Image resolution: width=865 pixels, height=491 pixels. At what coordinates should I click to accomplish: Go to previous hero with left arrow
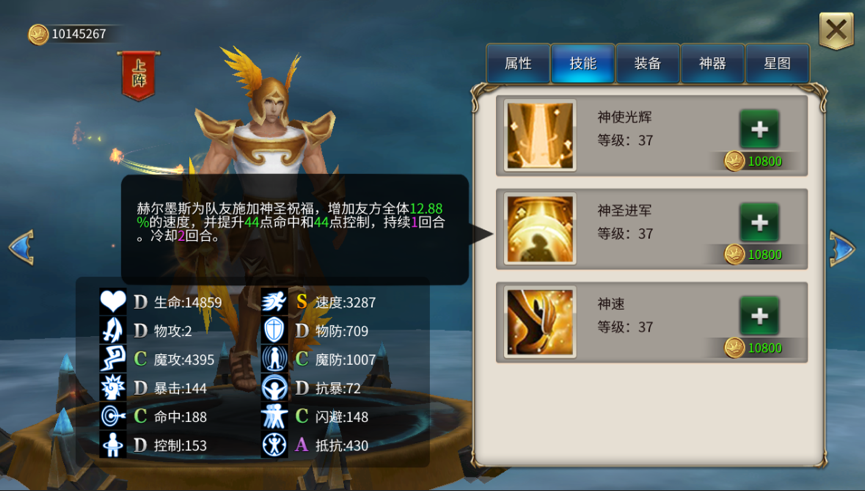pyautogui.click(x=22, y=247)
